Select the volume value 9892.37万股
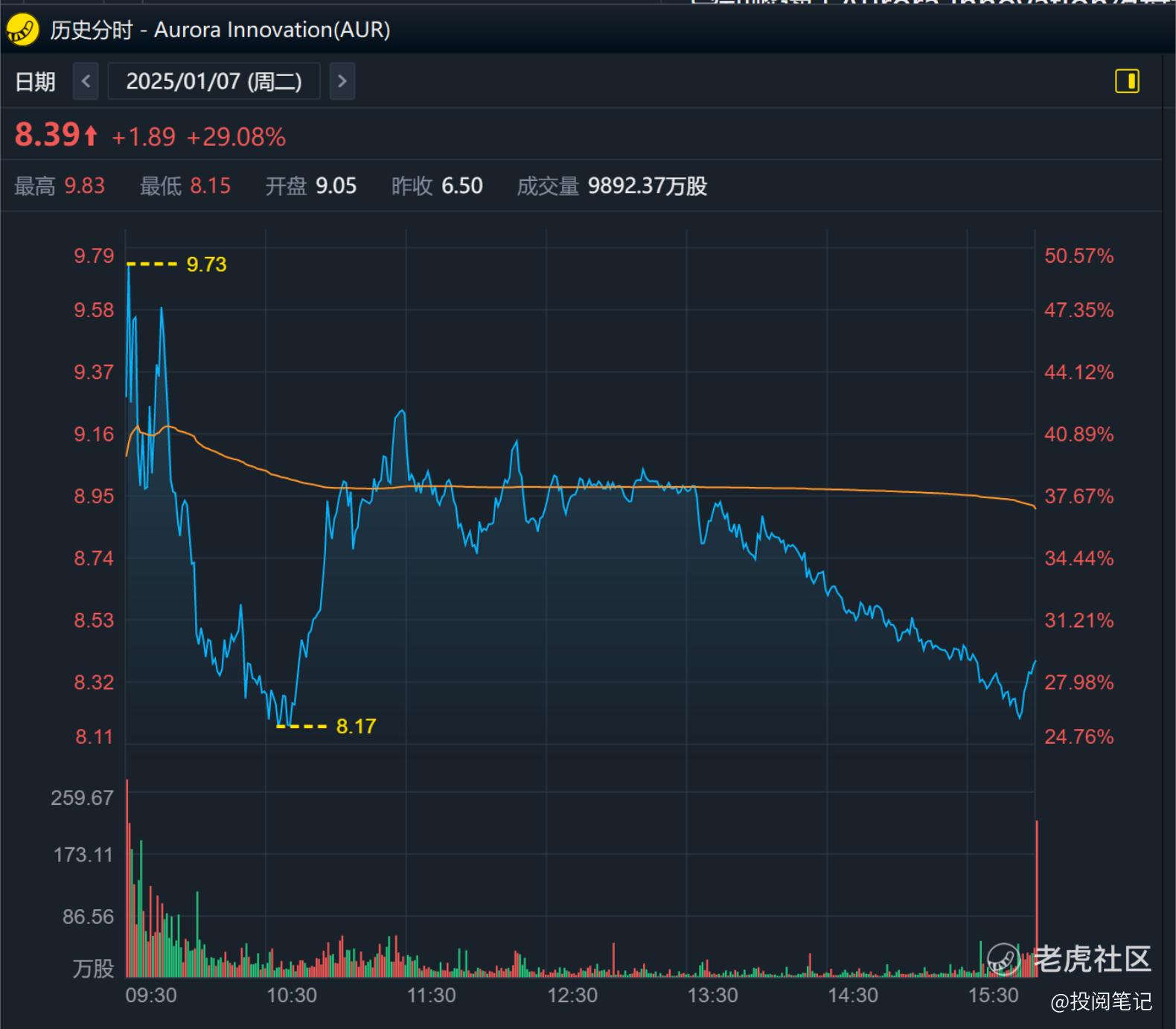 (648, 185)
